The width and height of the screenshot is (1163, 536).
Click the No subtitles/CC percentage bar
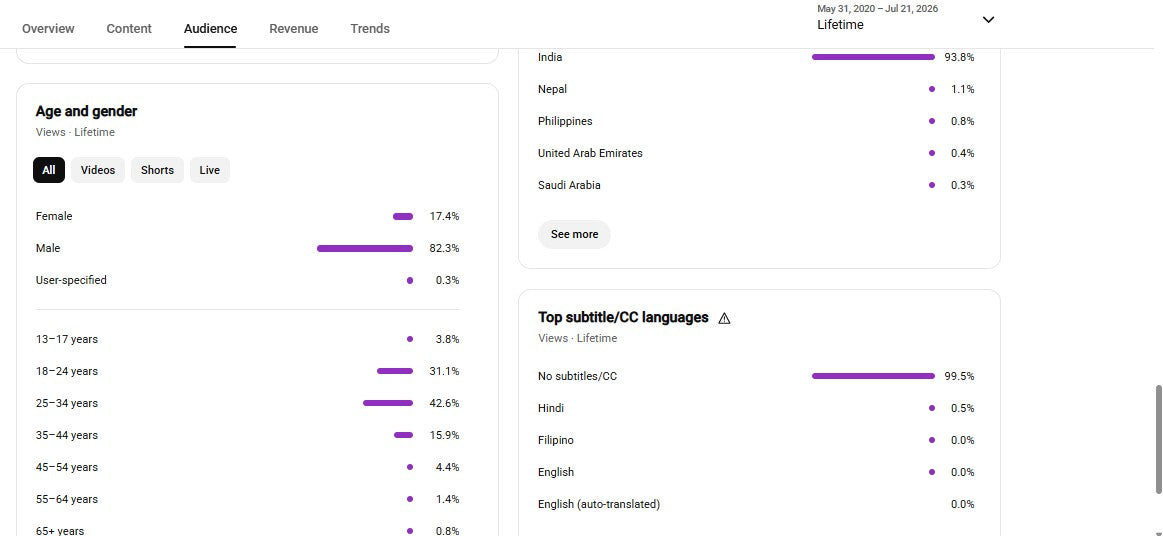click(x=873, y=376)
